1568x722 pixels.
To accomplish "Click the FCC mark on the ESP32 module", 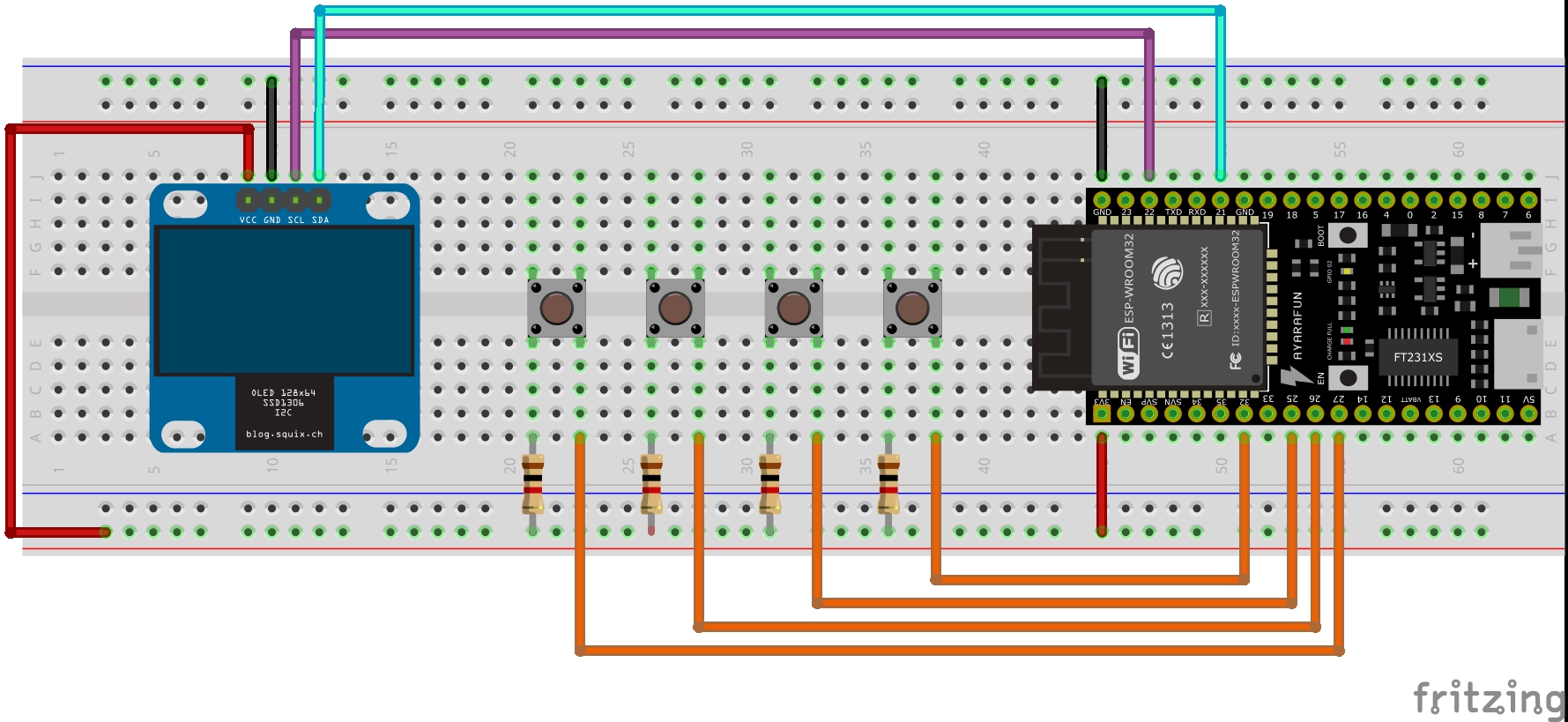I will [x=1236, y=361].
